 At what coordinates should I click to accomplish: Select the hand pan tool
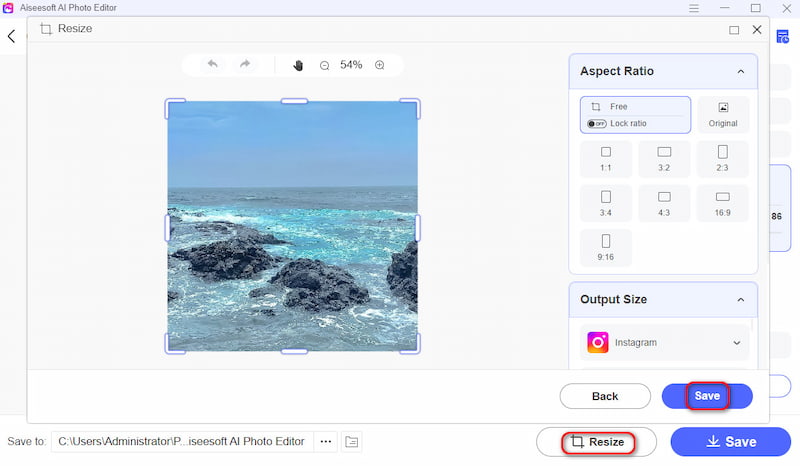pos(298,65)
